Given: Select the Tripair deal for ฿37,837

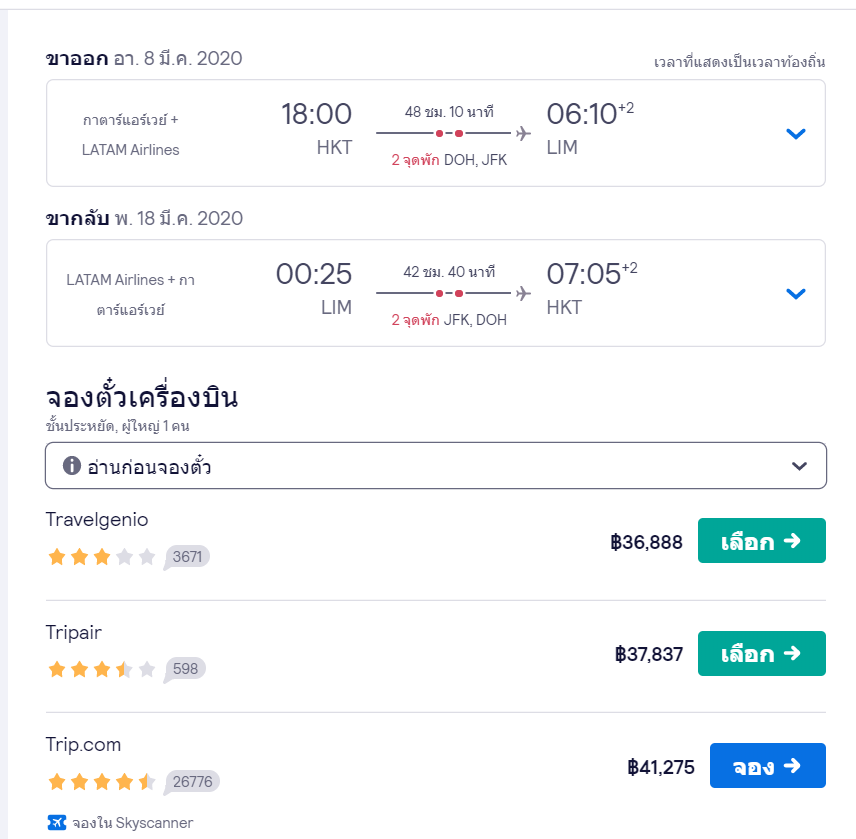Looking at the screenshot, I should (x=761, y=654).
